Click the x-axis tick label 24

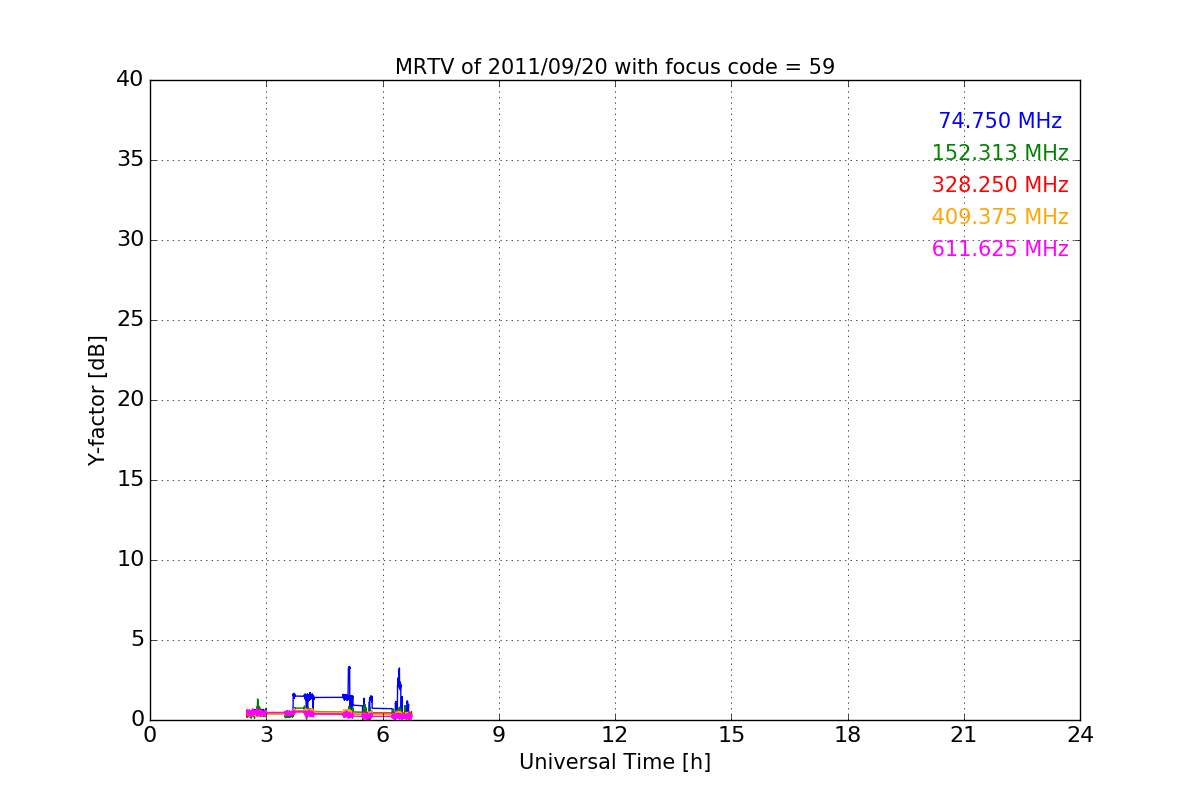(1080, 735)
